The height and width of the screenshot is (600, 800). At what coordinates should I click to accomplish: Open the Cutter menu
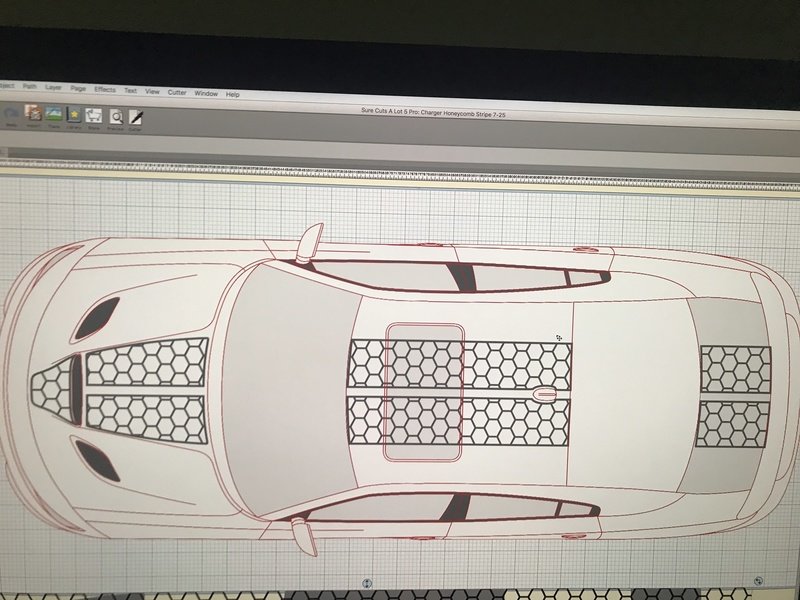(x=177, y=92)
